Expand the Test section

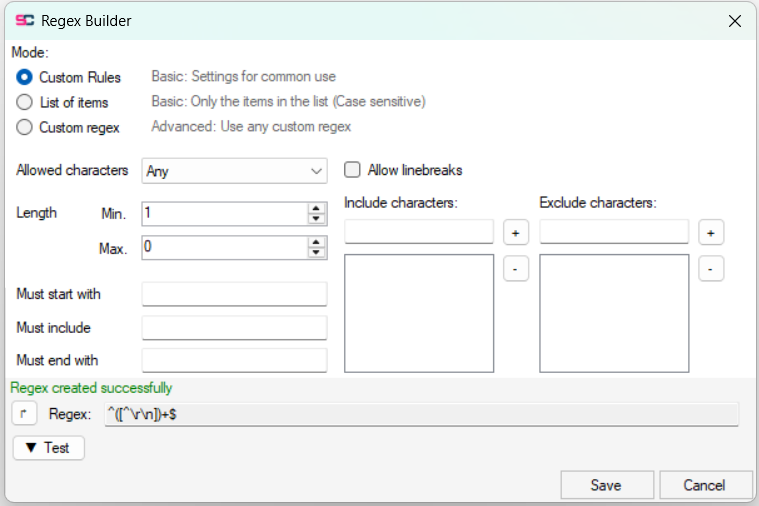(48, 448)
